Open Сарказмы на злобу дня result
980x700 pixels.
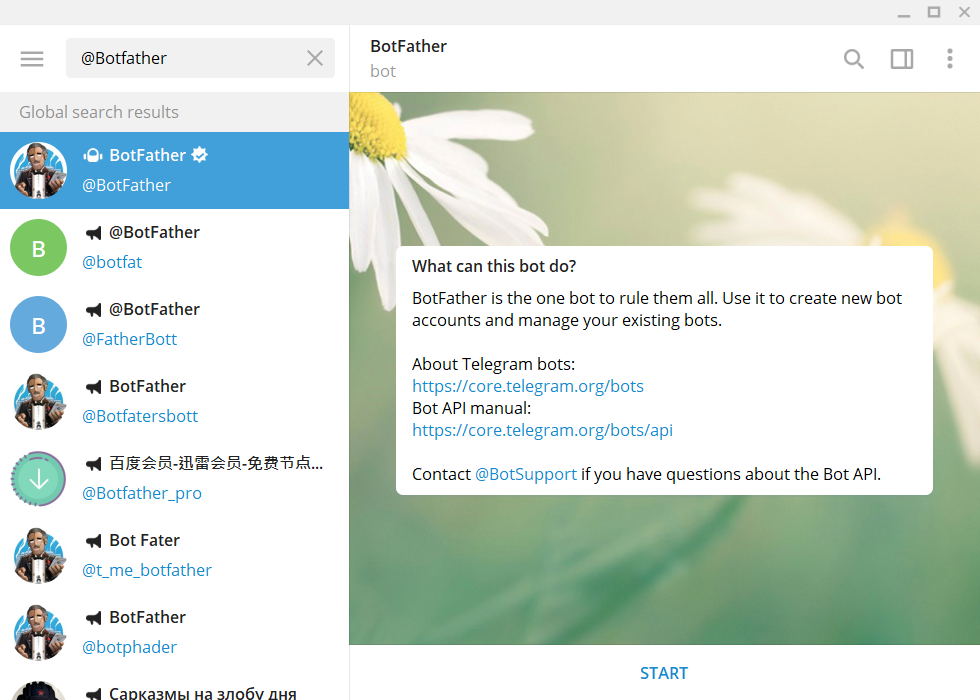[174, 685]
